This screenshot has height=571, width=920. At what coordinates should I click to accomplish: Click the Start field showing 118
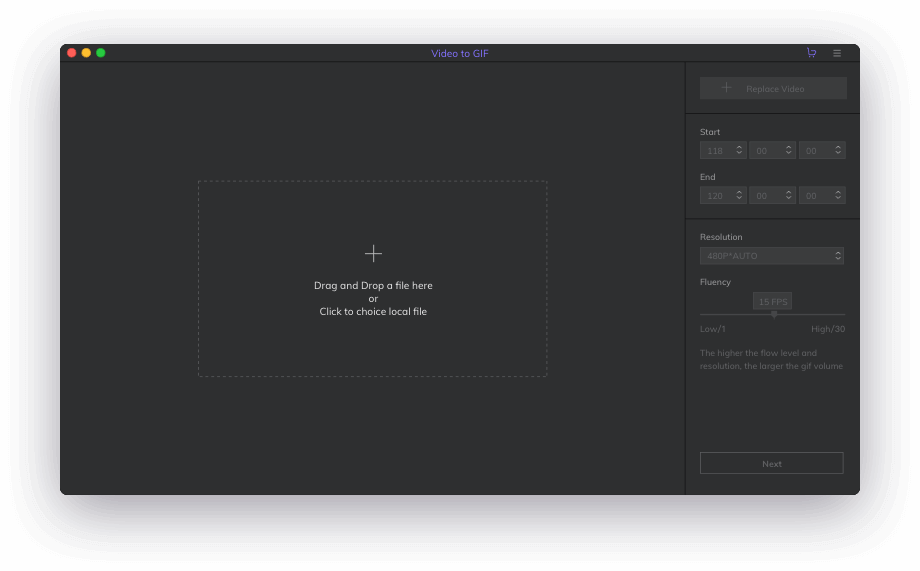[x=716, y=150]
